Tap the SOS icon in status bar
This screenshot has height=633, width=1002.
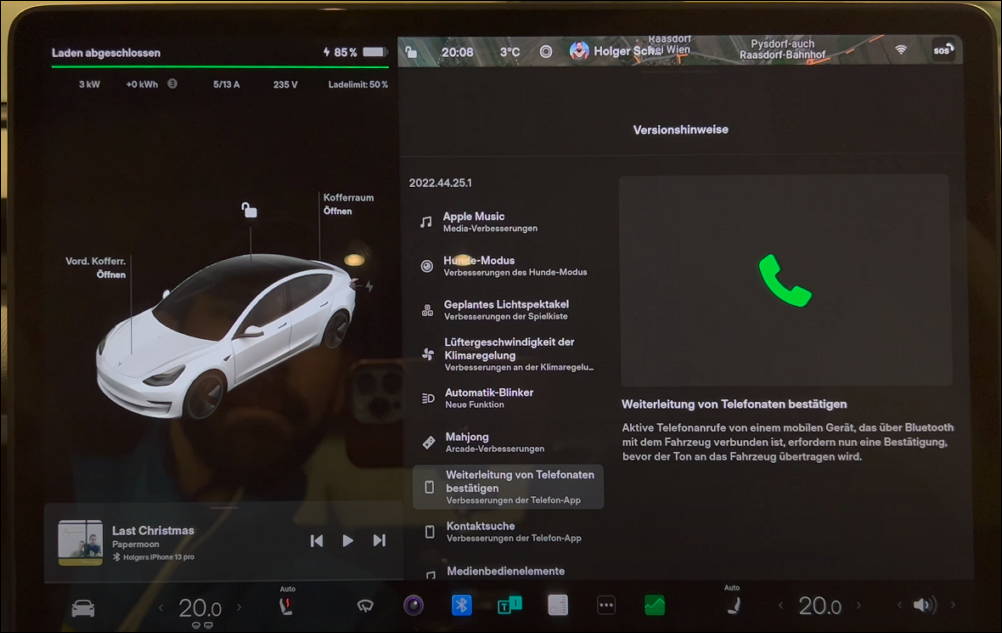(943, 50)
